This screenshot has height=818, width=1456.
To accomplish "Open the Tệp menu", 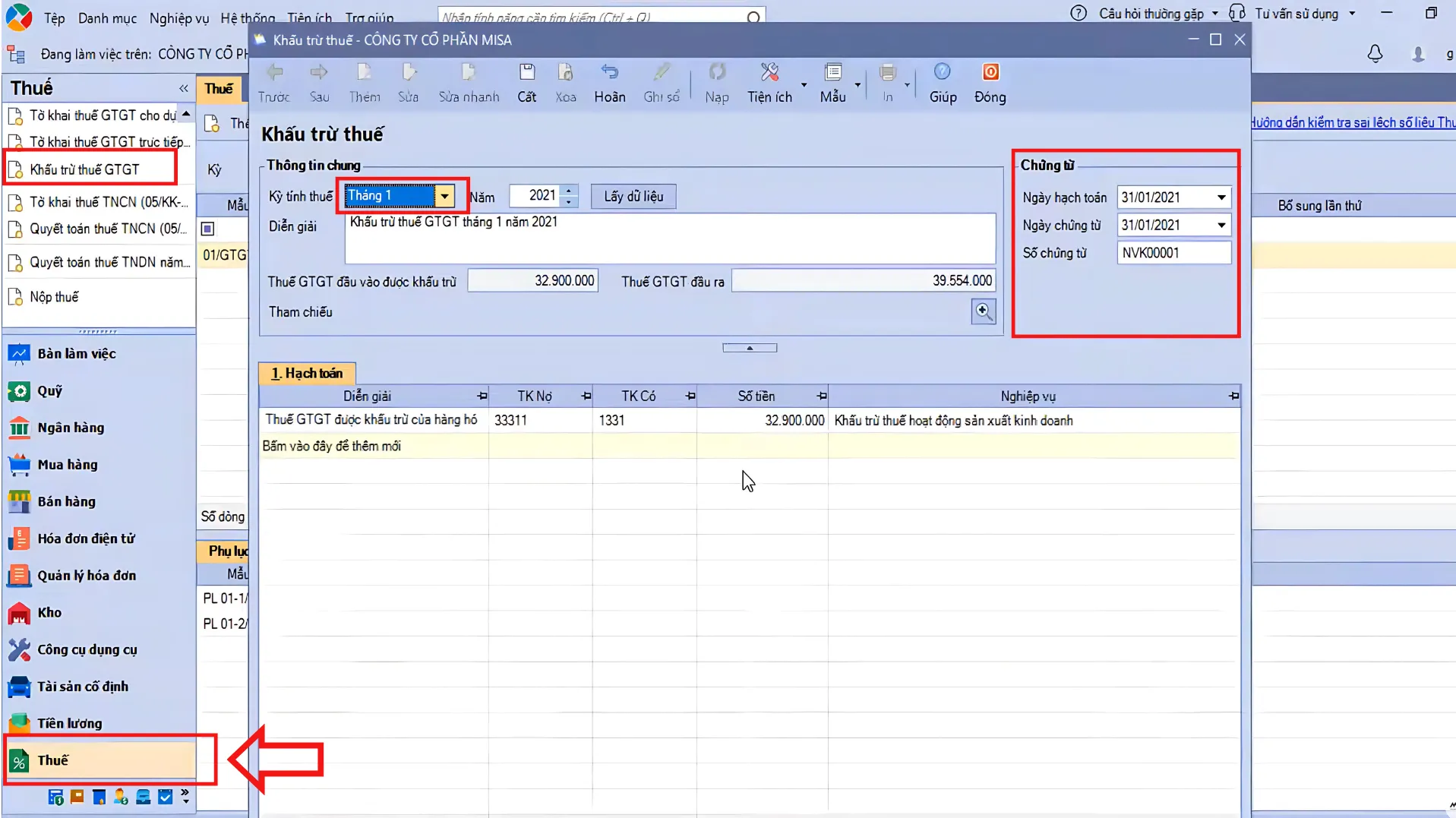I will [54, 17].
